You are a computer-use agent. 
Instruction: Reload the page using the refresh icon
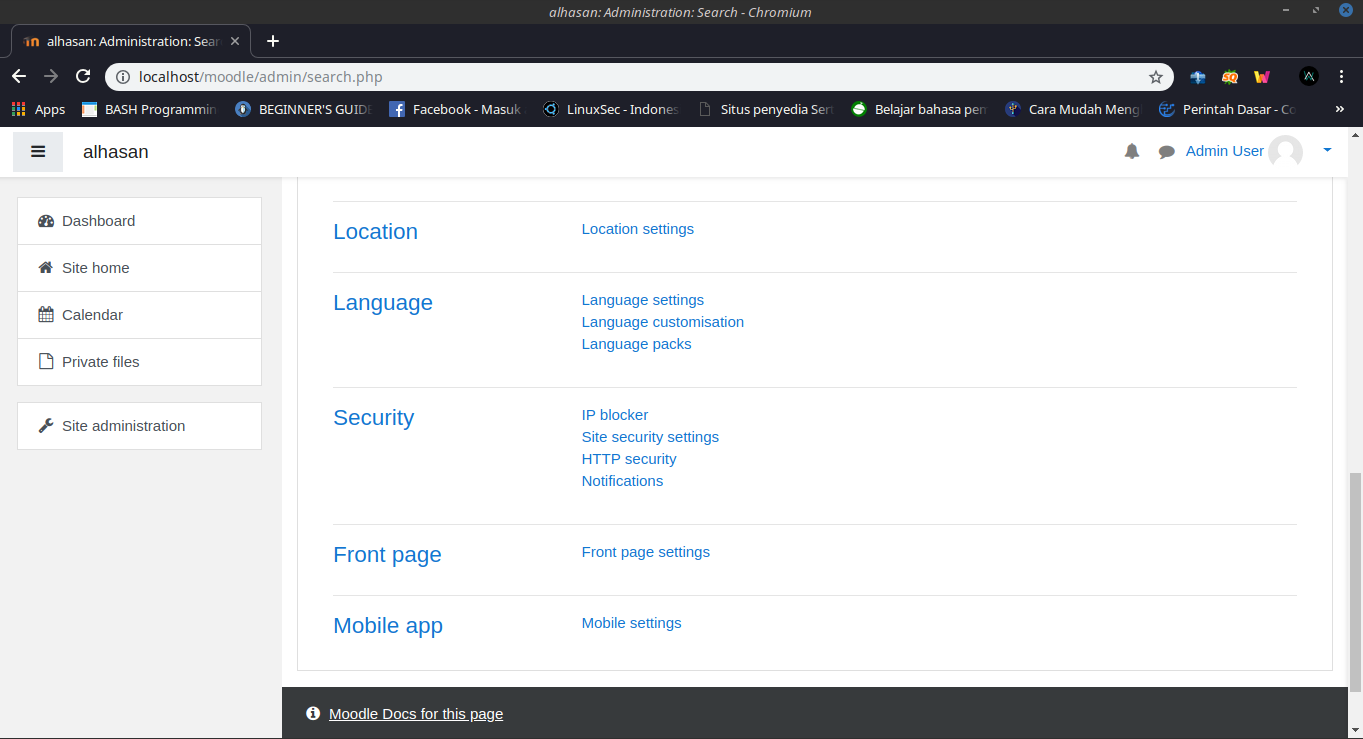[x=83, y=76]
